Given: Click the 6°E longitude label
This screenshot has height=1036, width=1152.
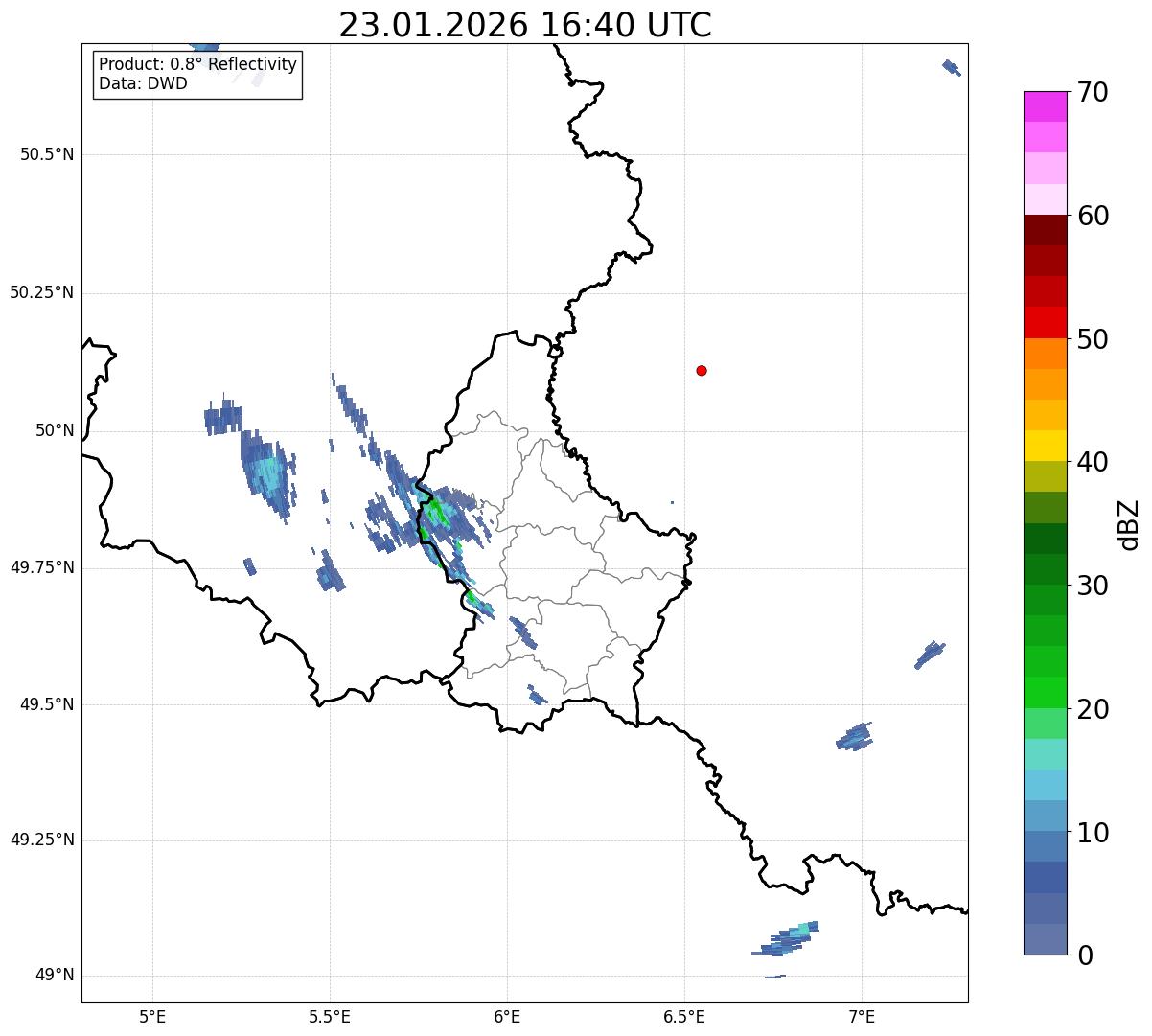Looking at the screenshot, I should tap(507, 1016).
